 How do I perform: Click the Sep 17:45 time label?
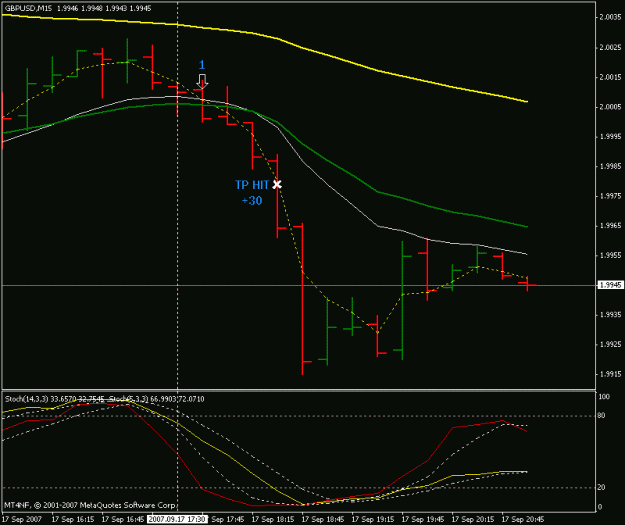(228, 519)
